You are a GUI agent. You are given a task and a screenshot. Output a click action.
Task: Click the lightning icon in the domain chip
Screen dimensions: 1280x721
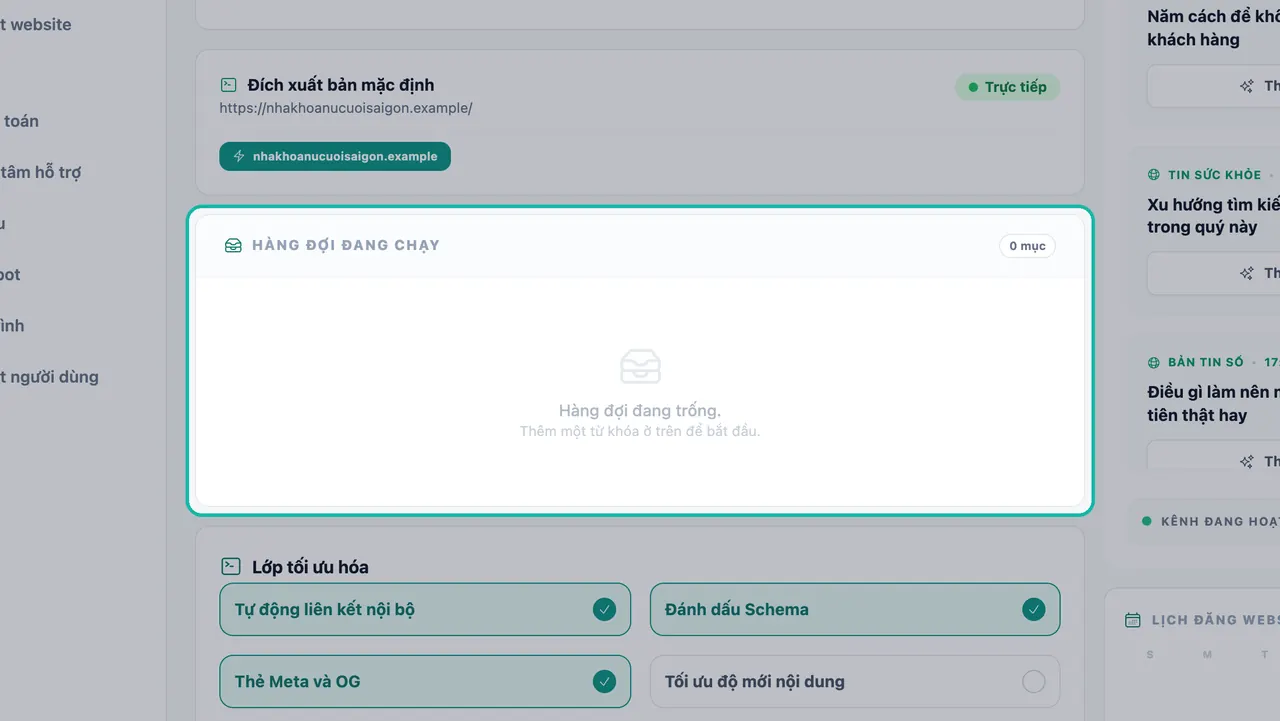239,156
